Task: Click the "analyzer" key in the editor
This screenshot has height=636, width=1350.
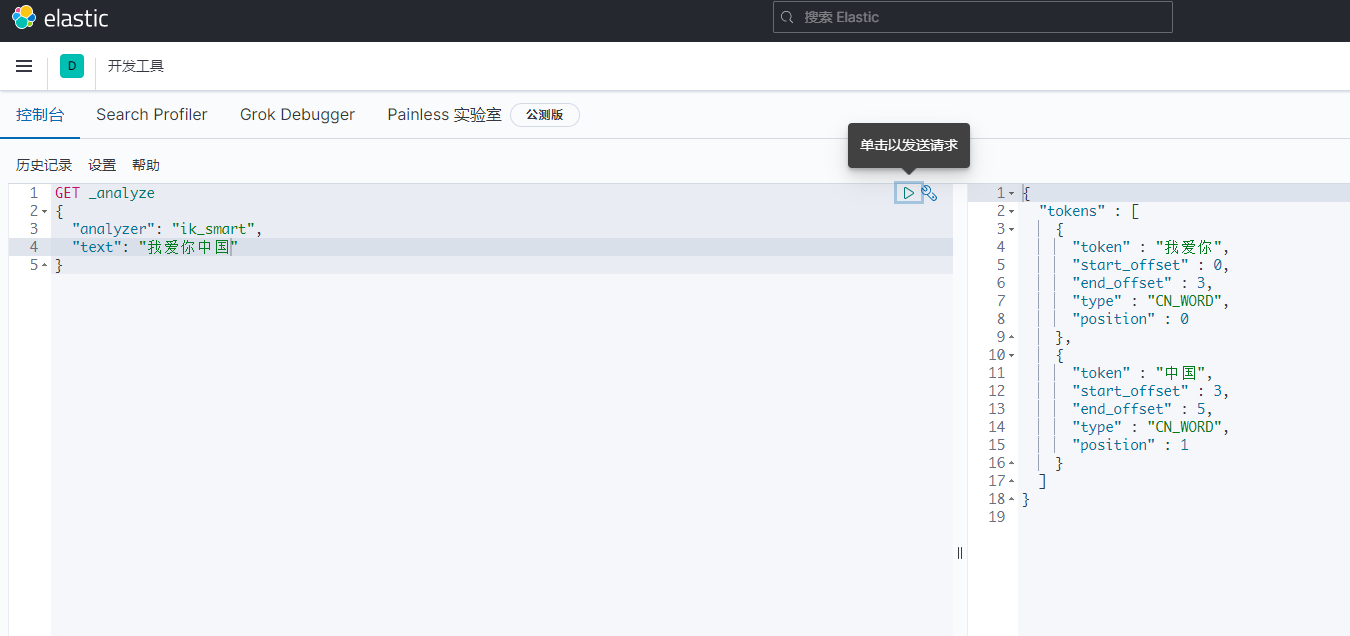Action: click(x=112, y=229)
